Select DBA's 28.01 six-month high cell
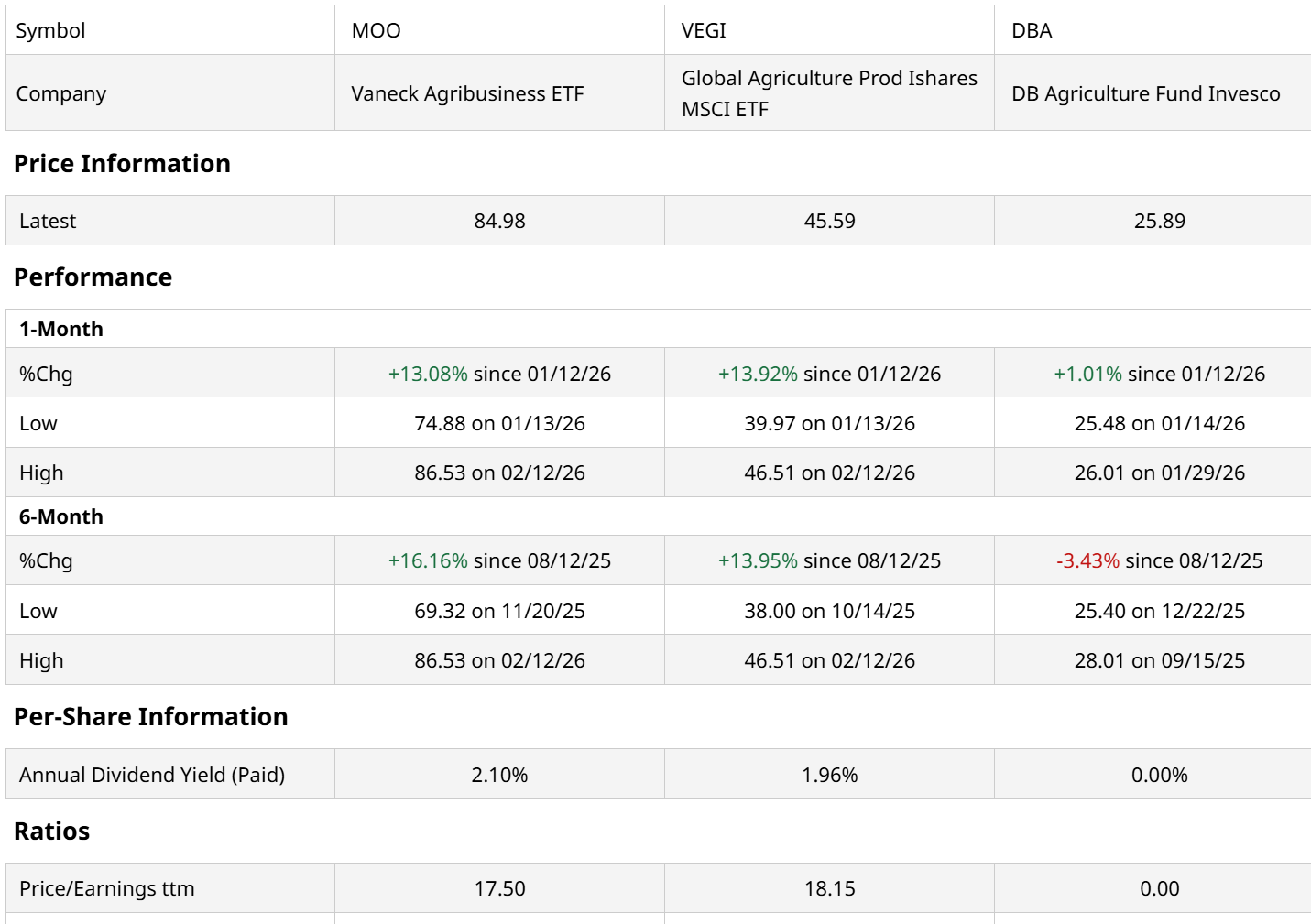 pyautogui.click(x=1159, y=661)
